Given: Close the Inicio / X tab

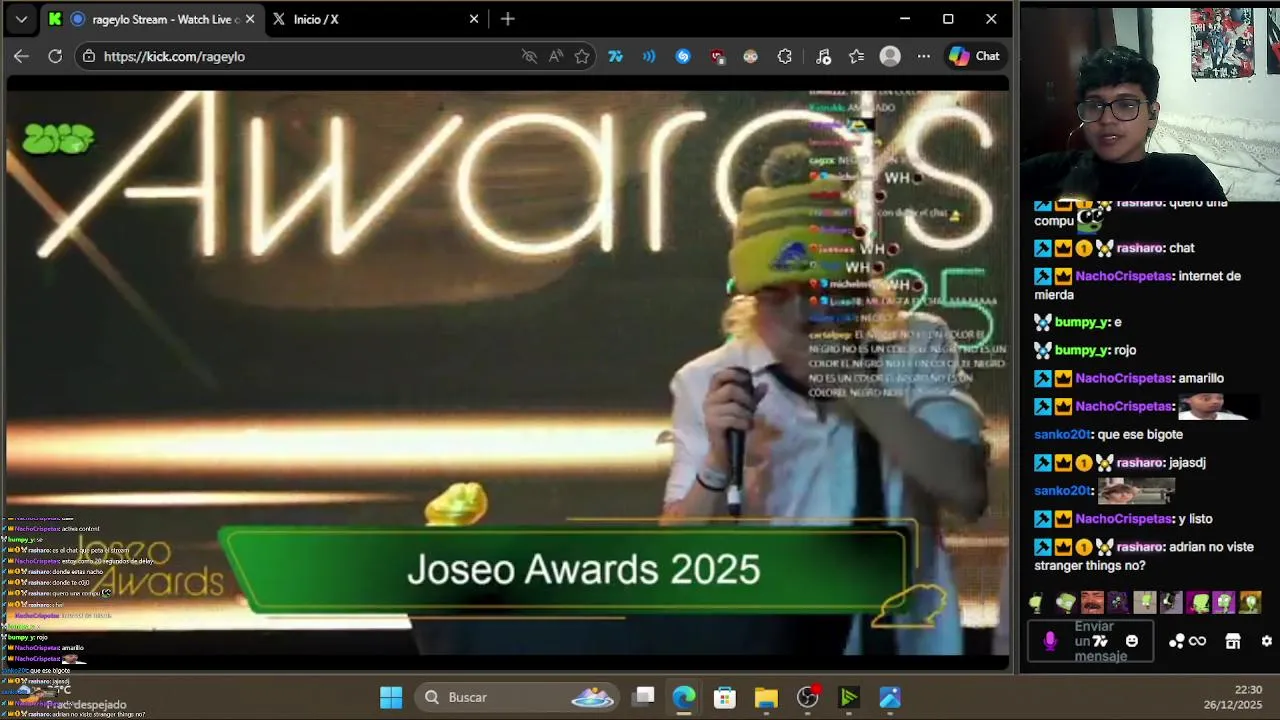Looking at the screenshot, I should point(474,19).
